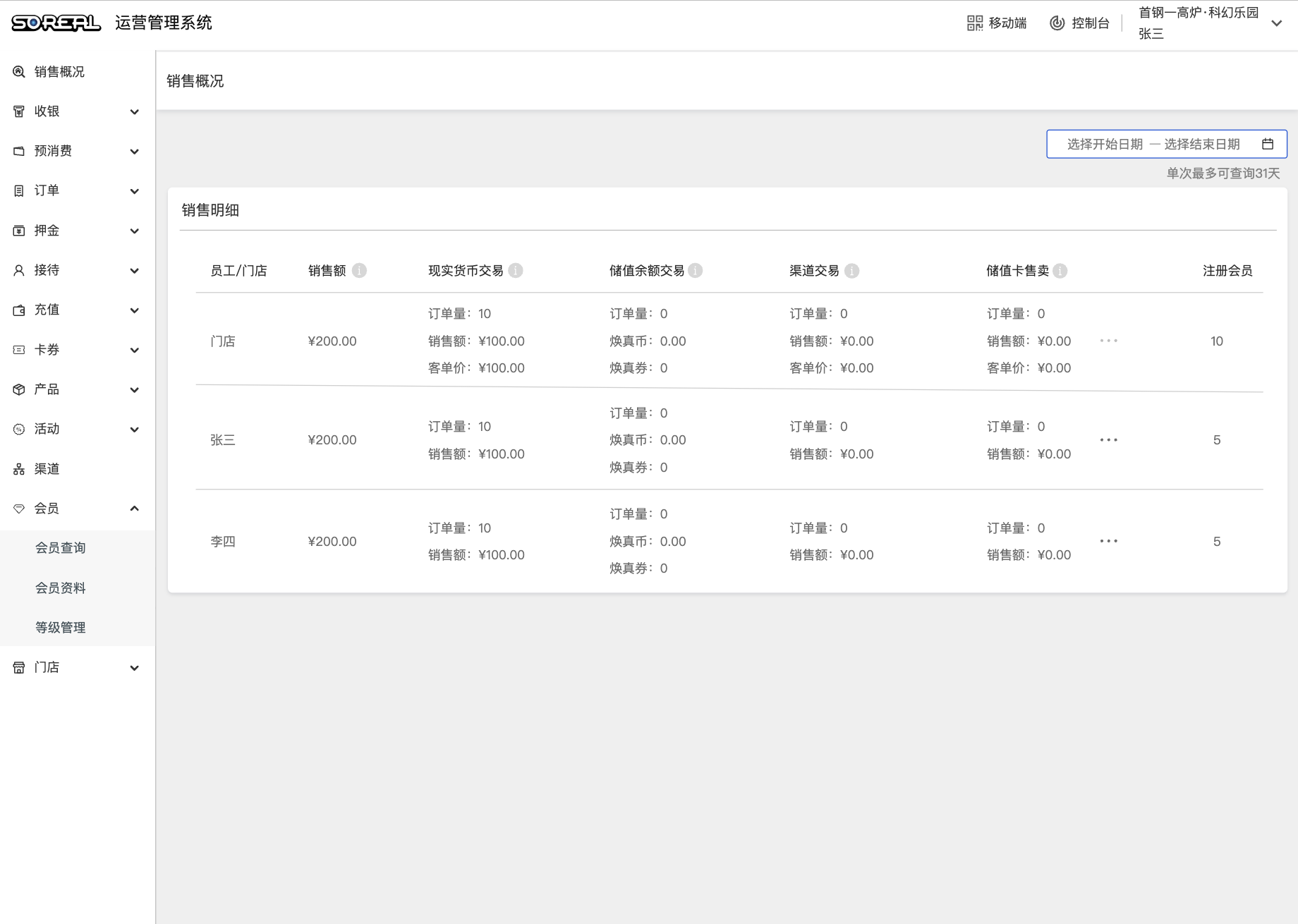The height and width of the screenshot is (924, 1298).
Task: Click the calendar icon in date picker
Action: (x=1268, y=144)
